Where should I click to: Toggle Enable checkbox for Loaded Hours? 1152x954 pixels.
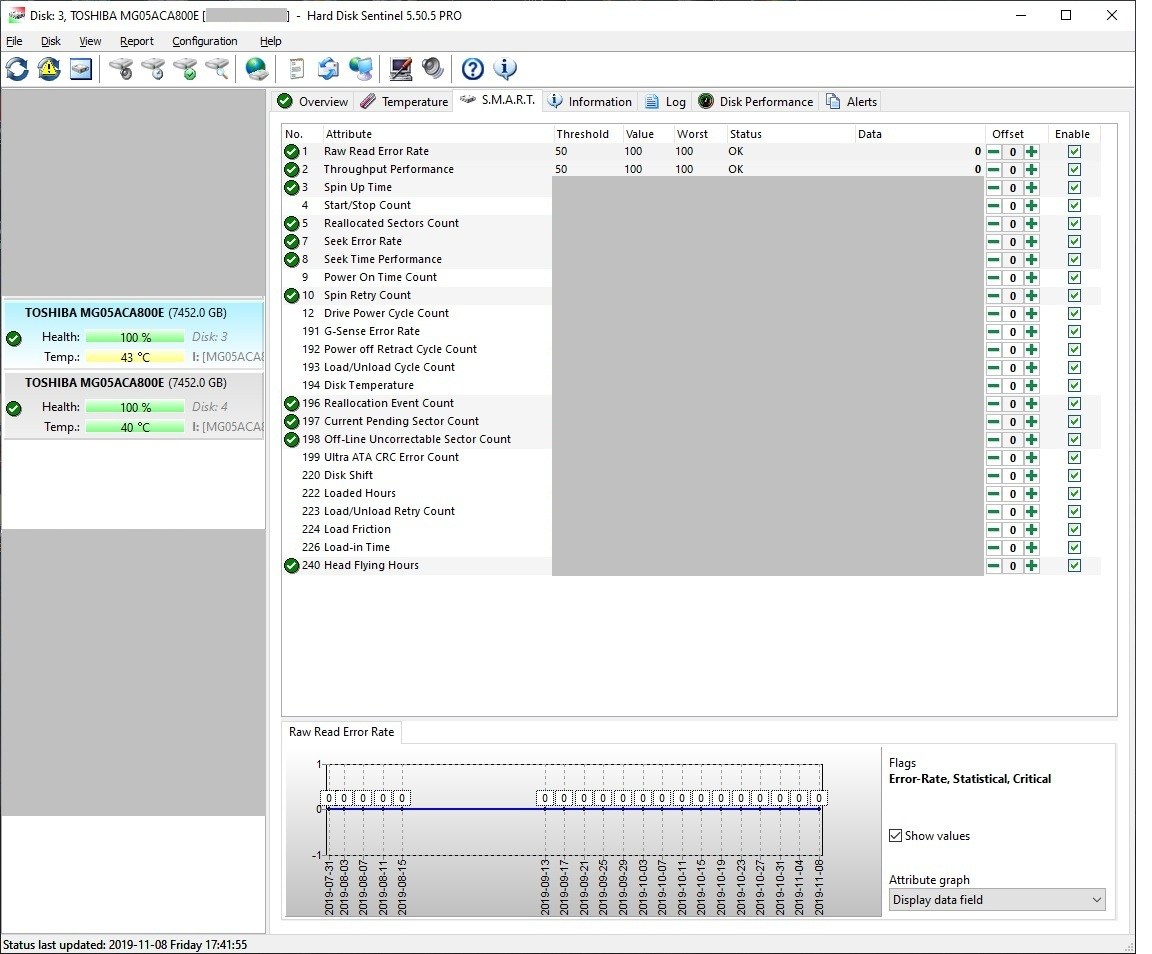pos(1074,494)
